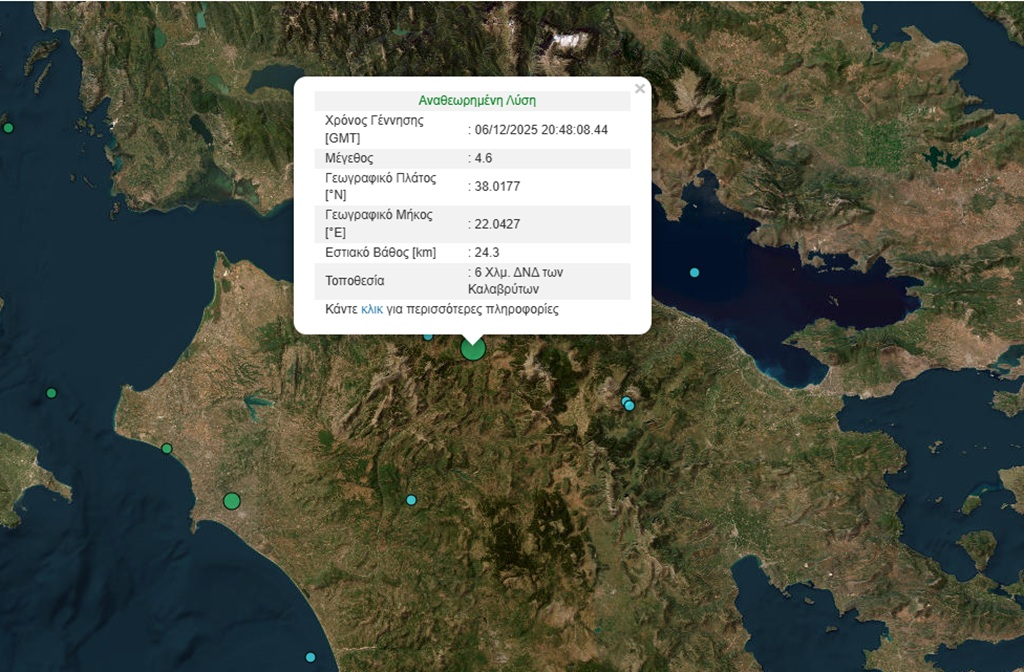Select the cyan marker in the Gulf of Corinth
Screen dimensions: 1024x672
[x=694, y=272]
